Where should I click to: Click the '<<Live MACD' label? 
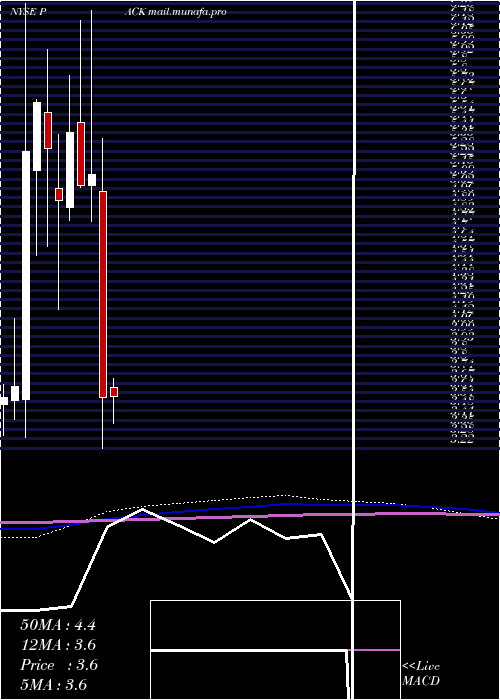point(421,674)
